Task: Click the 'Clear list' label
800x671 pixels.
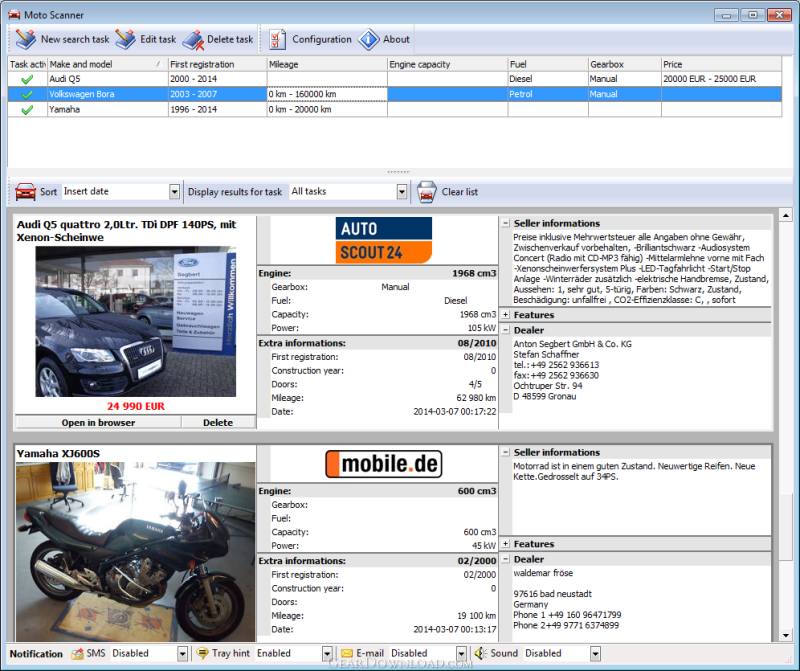Action: 460,192
